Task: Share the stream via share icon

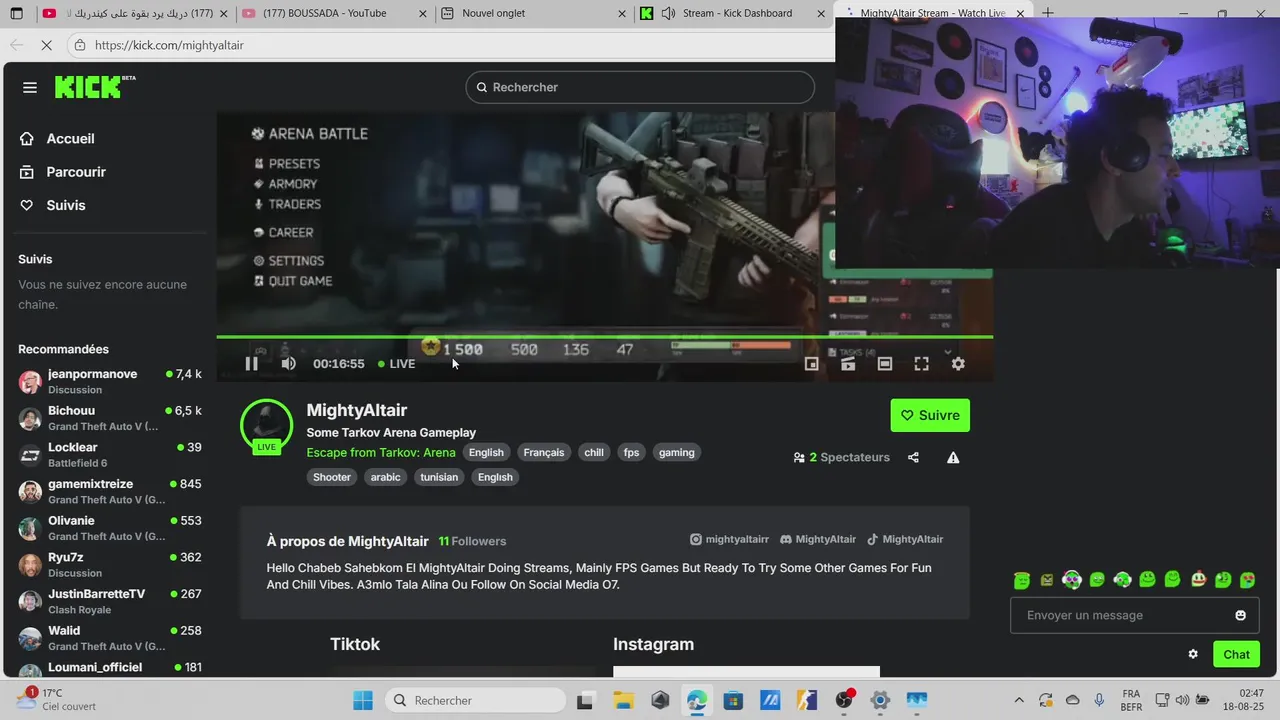Action: click(913, 457)
